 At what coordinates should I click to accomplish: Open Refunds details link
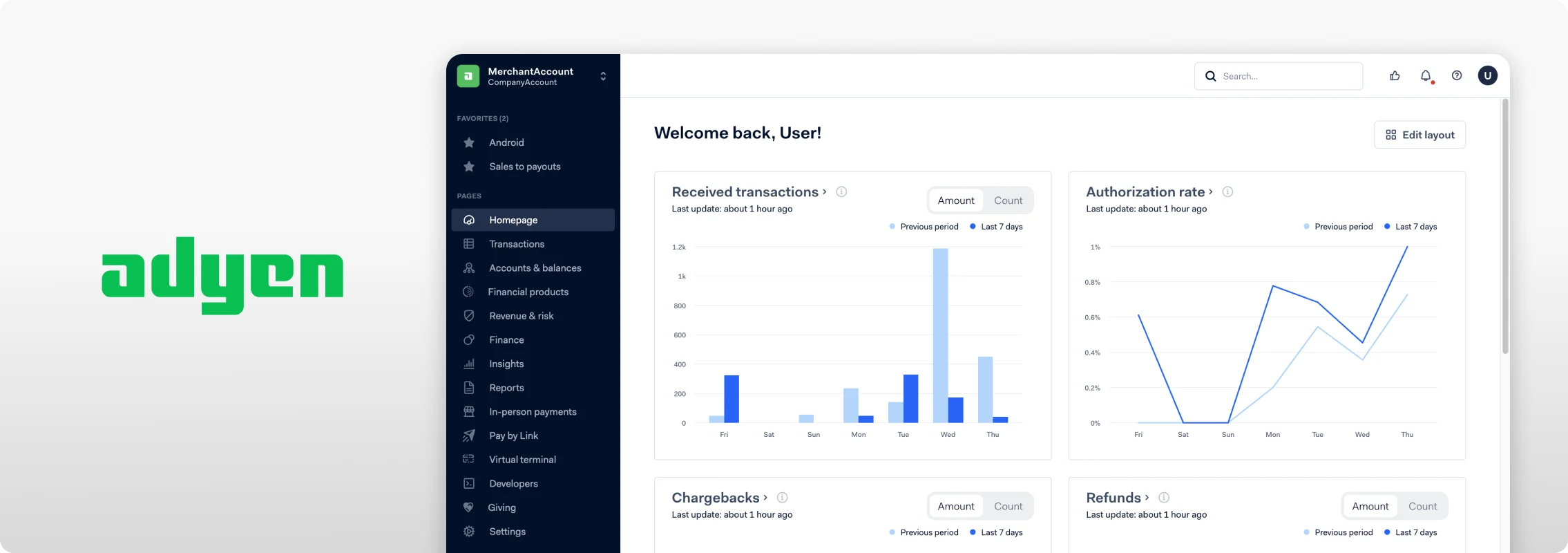pos(1118,498)
